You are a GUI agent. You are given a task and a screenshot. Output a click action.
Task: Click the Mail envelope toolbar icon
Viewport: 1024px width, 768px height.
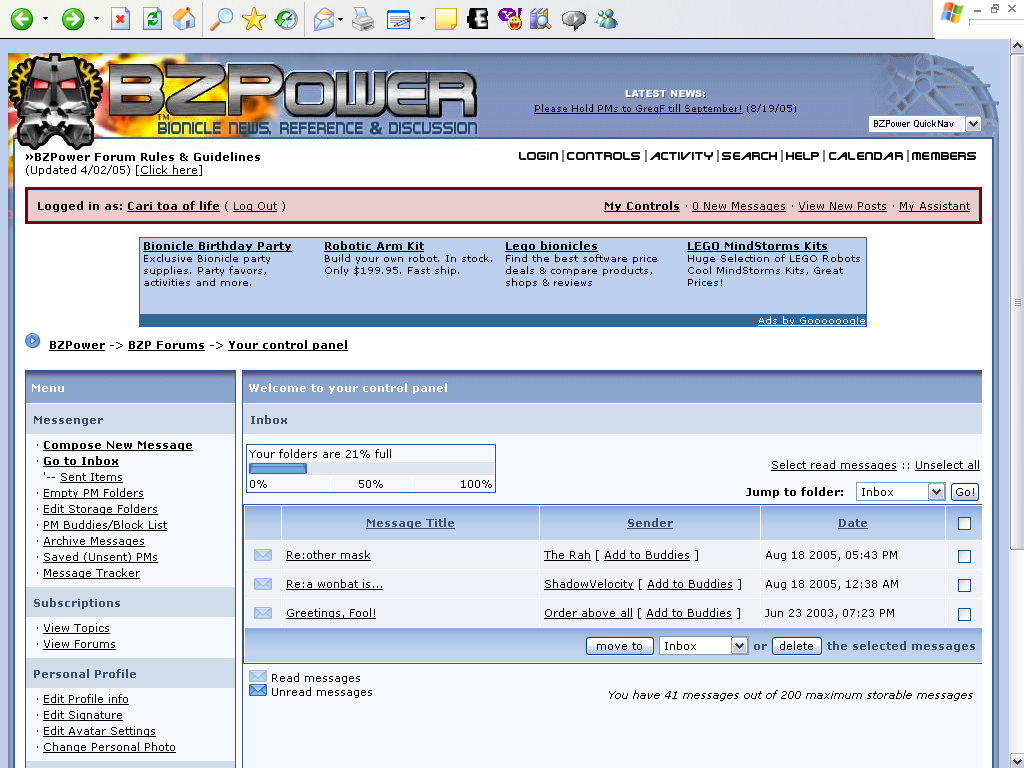[x=323, y=19]
